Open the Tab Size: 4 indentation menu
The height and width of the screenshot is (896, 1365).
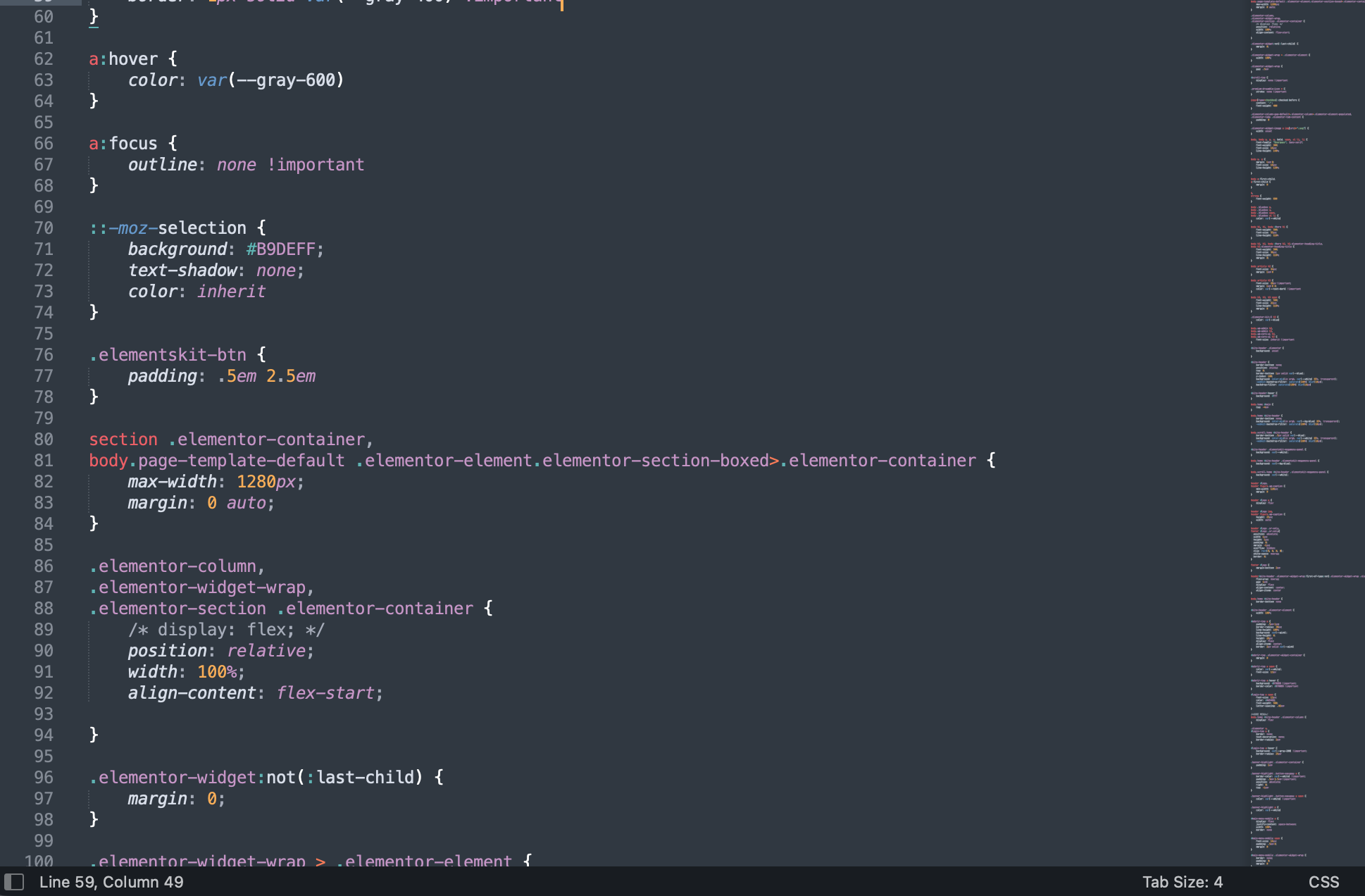tap(1182, 882)
